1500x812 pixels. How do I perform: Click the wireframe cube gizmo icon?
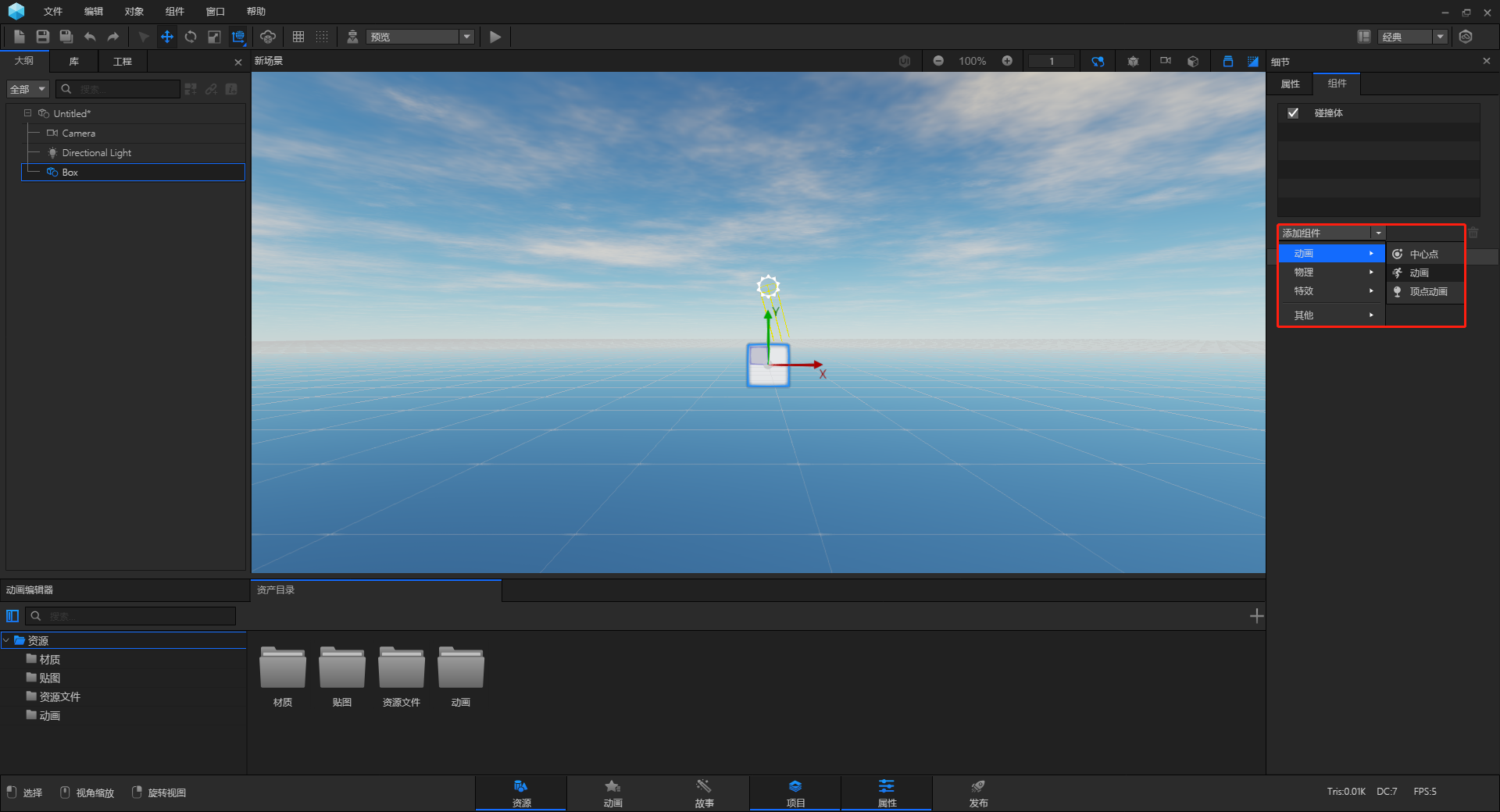(1133, 61)
